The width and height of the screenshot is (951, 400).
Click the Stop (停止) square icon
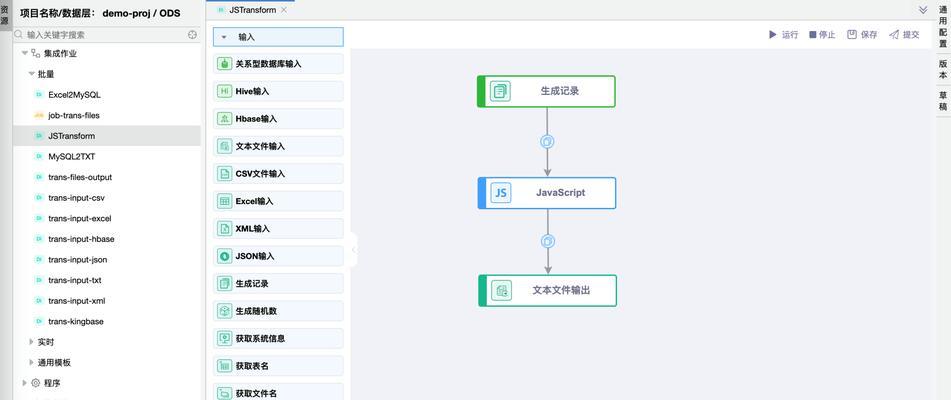[813, 35]
